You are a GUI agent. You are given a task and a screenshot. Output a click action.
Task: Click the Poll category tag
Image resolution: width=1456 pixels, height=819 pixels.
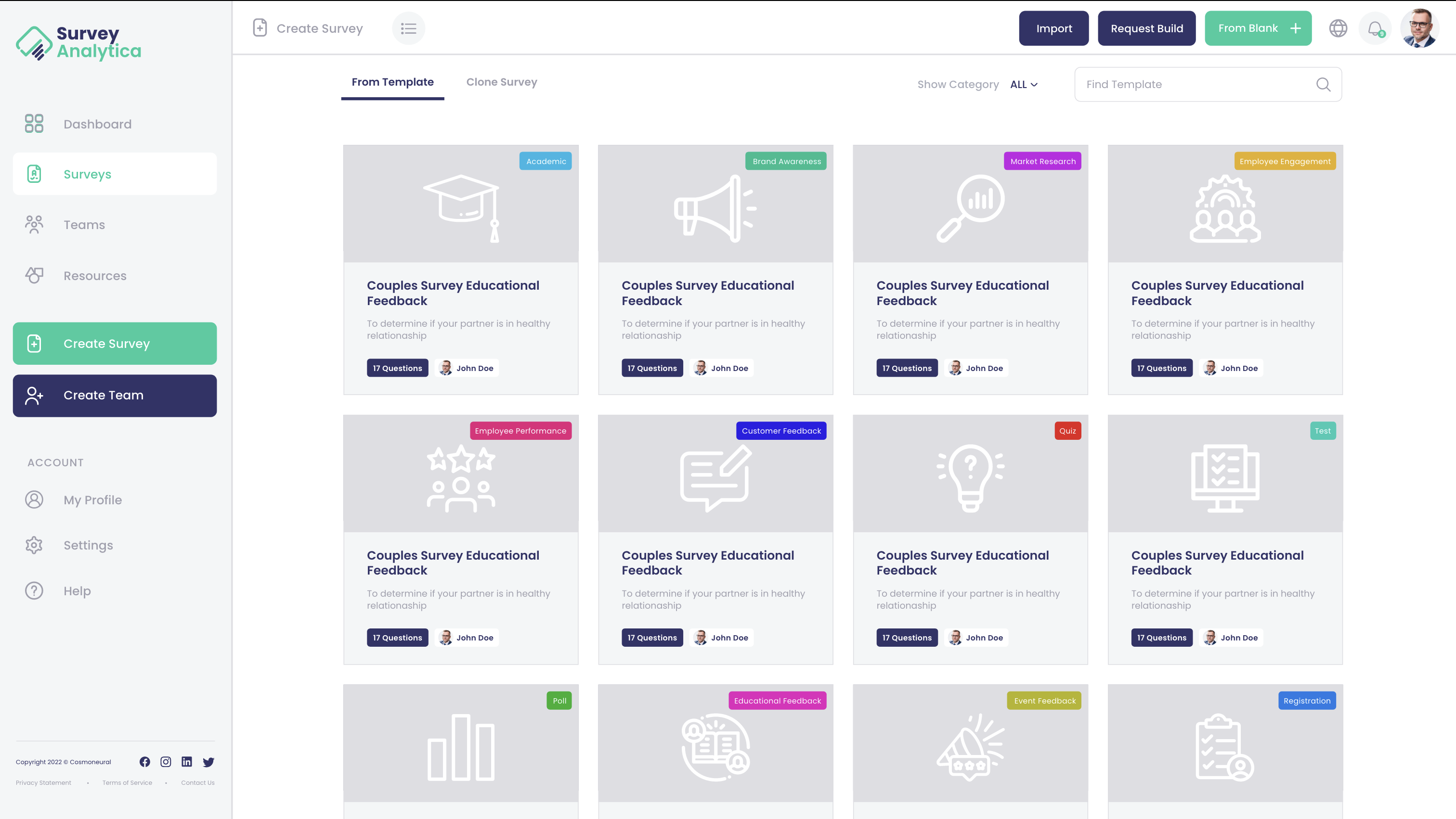coord(559,701)
